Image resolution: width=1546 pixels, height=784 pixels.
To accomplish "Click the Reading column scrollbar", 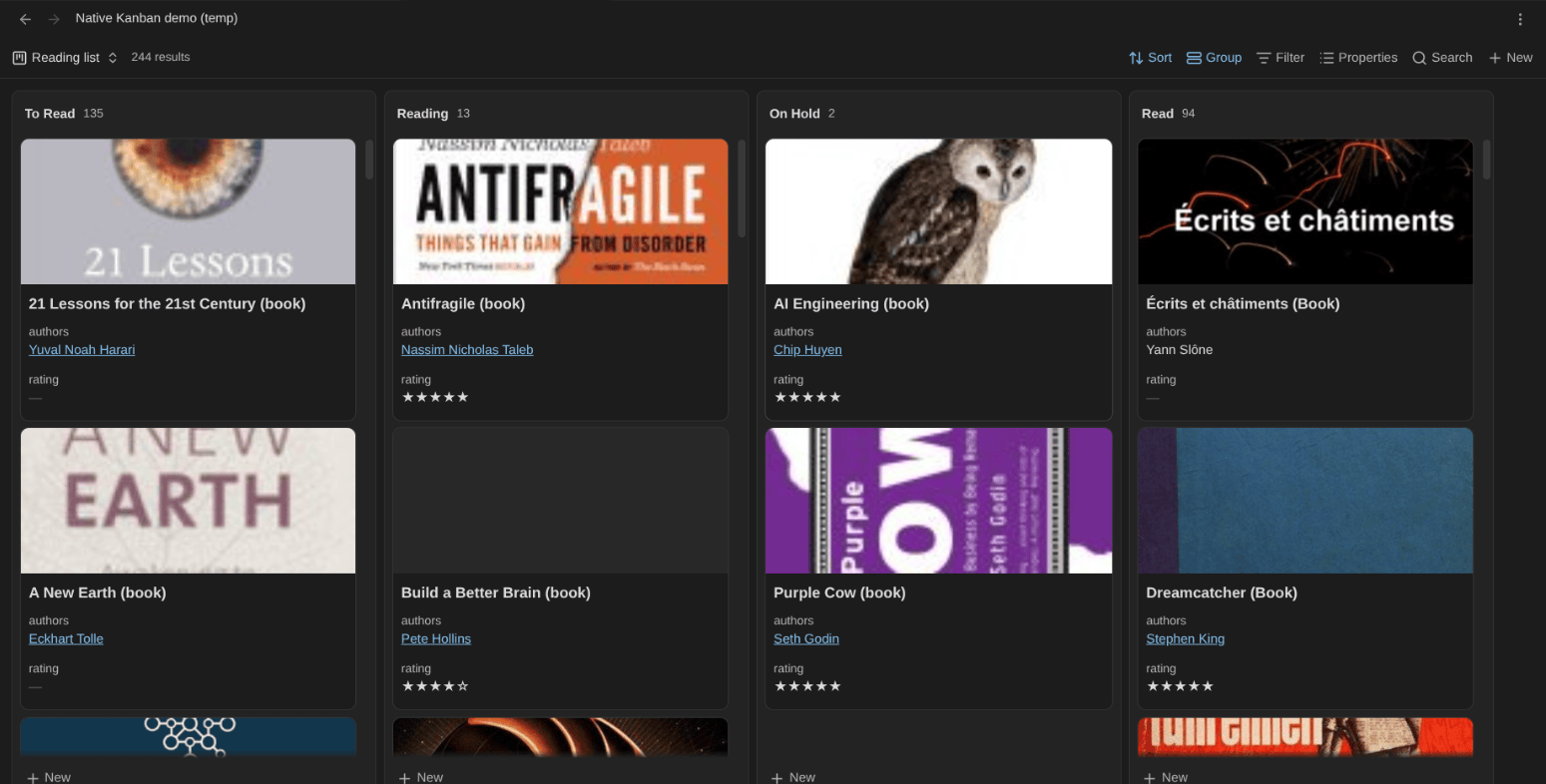I will click(x=742, y=188).
